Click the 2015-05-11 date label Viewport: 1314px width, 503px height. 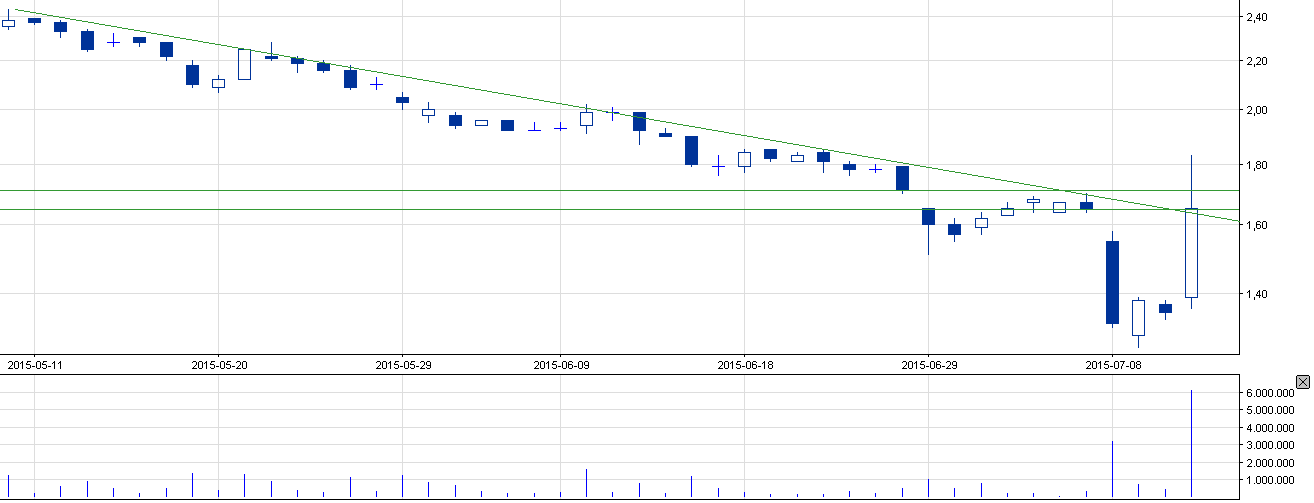[x=34, y=365]
